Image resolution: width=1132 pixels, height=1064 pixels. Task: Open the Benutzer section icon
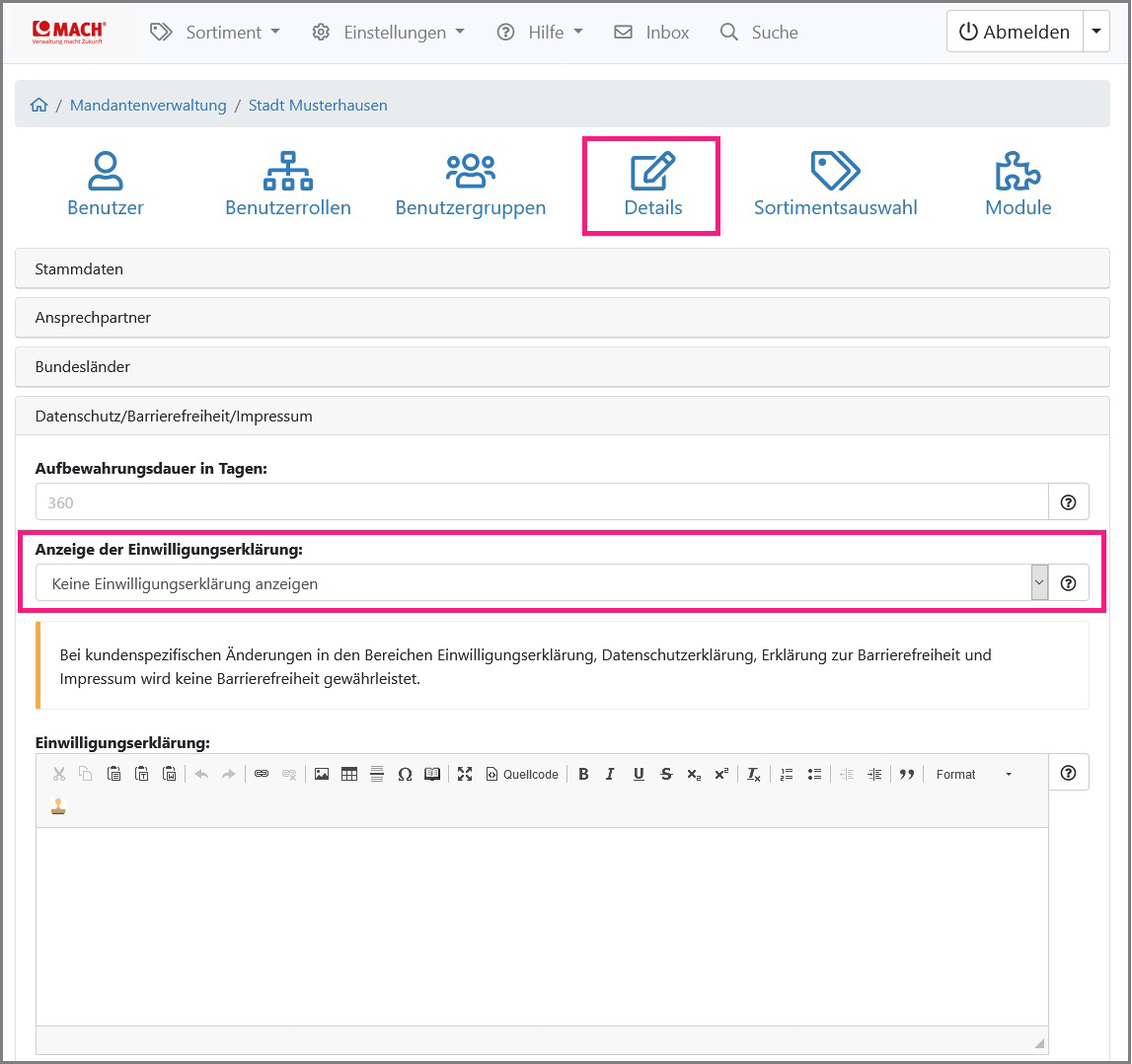[x=106, y=171]
